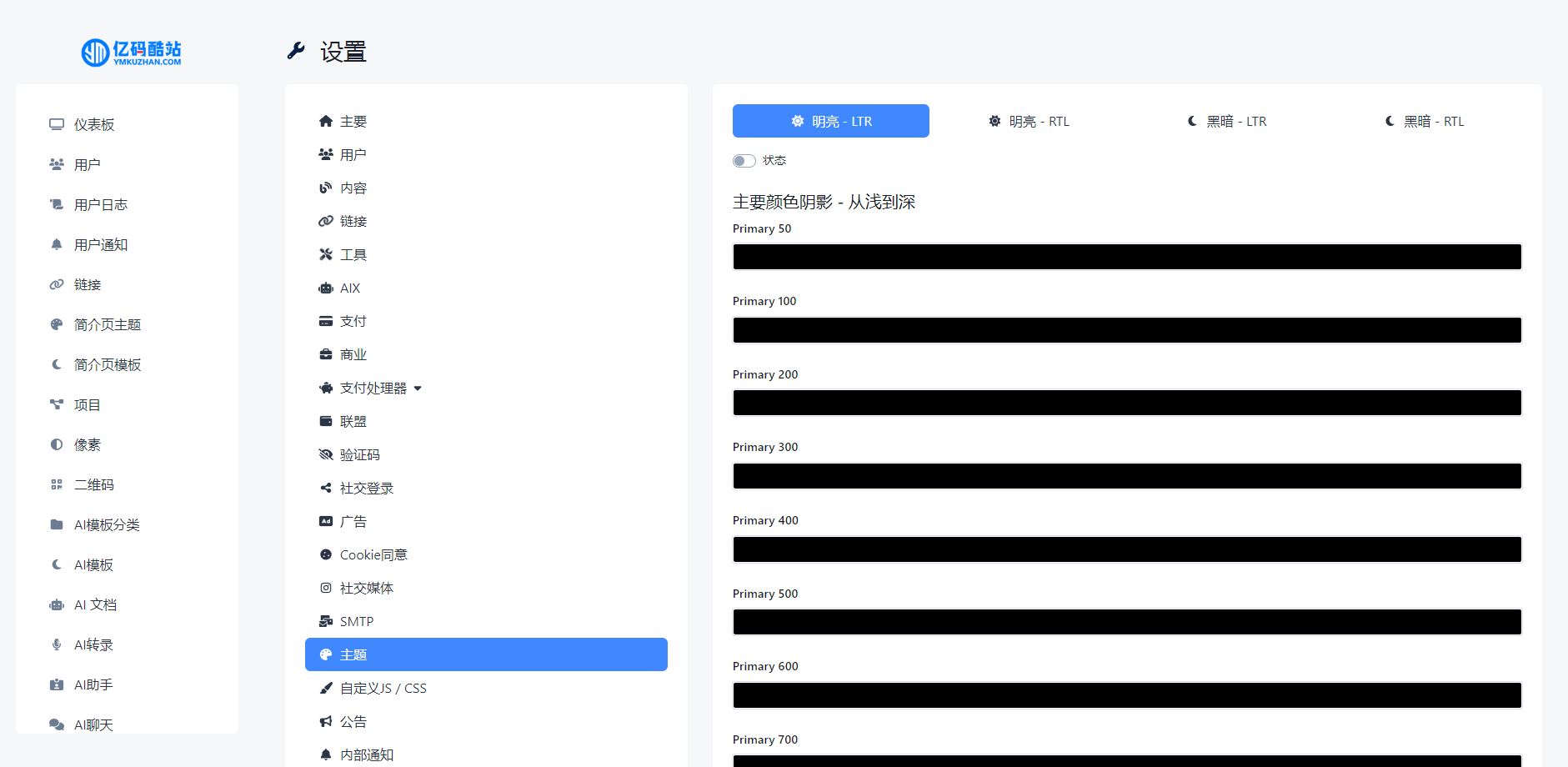The height and width of the screenshot is (767, 1568).
Task: Switch to the 黑暗 - LTR tab
Action: click(x=1226, y=121)
